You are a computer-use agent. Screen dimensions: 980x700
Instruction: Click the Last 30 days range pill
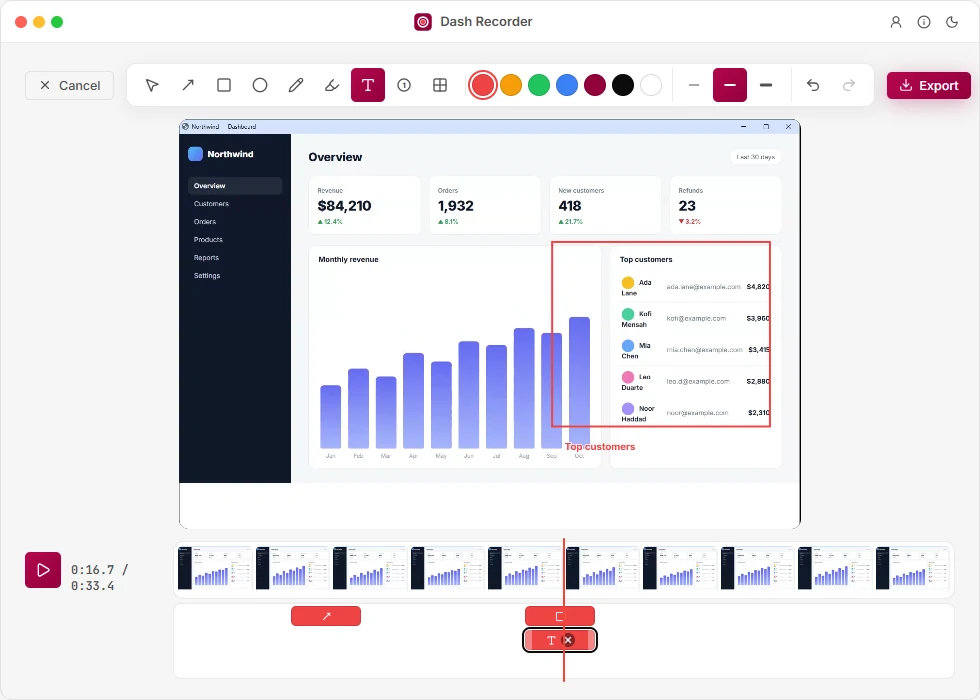[x=756, y=158]
